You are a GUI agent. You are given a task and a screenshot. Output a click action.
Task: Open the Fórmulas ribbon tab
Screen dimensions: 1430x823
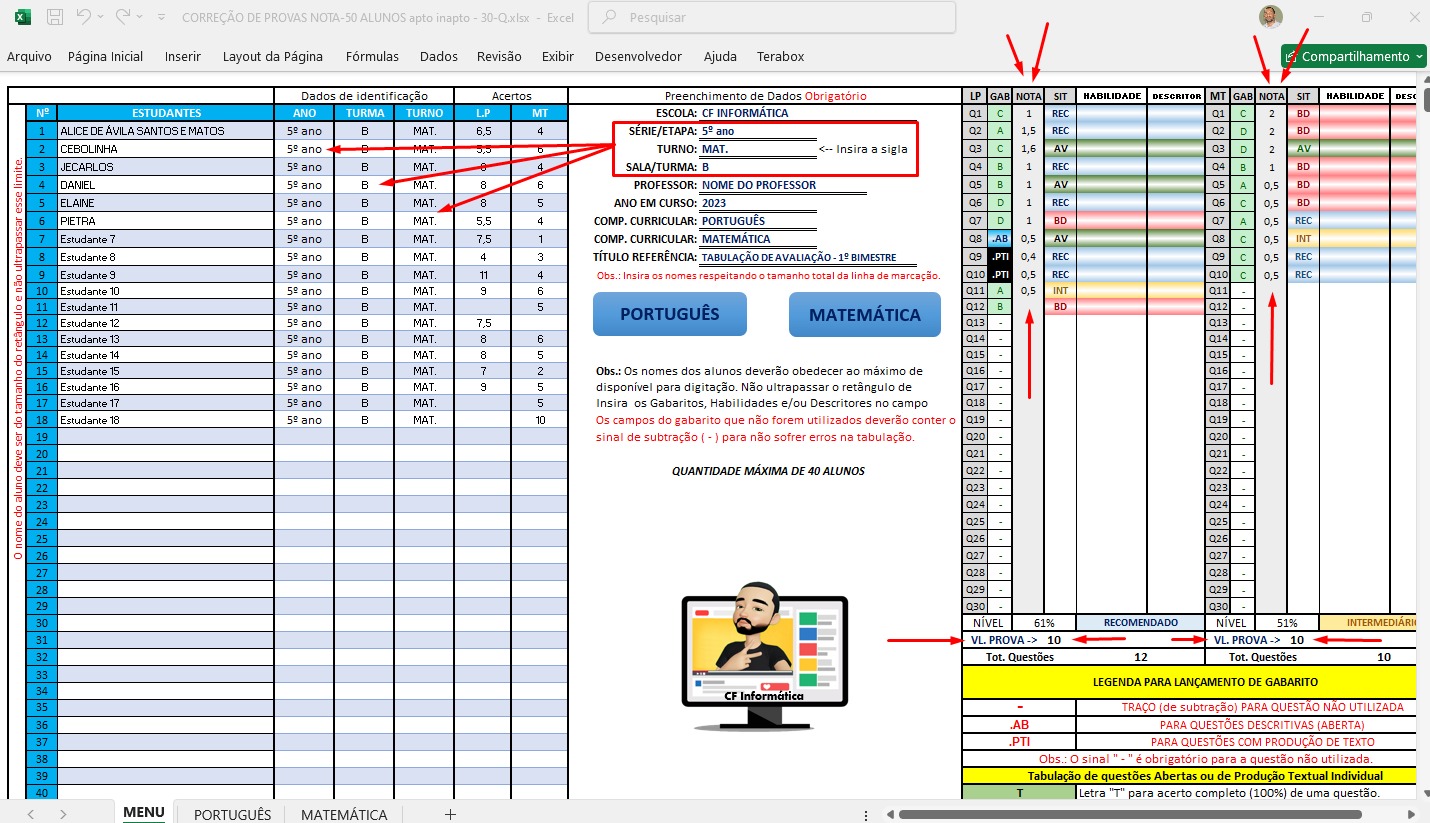click(372, 57)
